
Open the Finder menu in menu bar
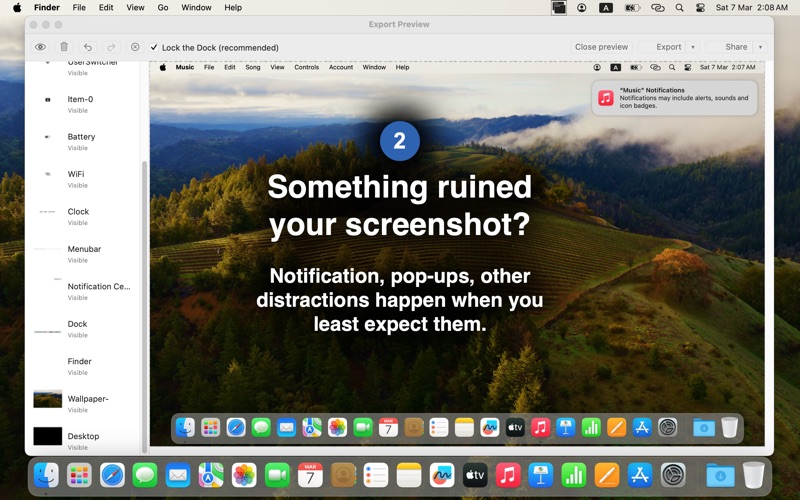(x=46, y=8)
